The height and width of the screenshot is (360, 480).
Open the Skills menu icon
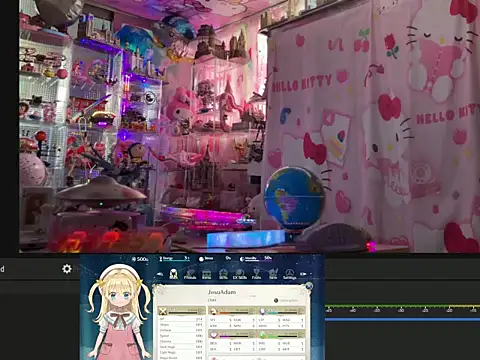point(223,274)
